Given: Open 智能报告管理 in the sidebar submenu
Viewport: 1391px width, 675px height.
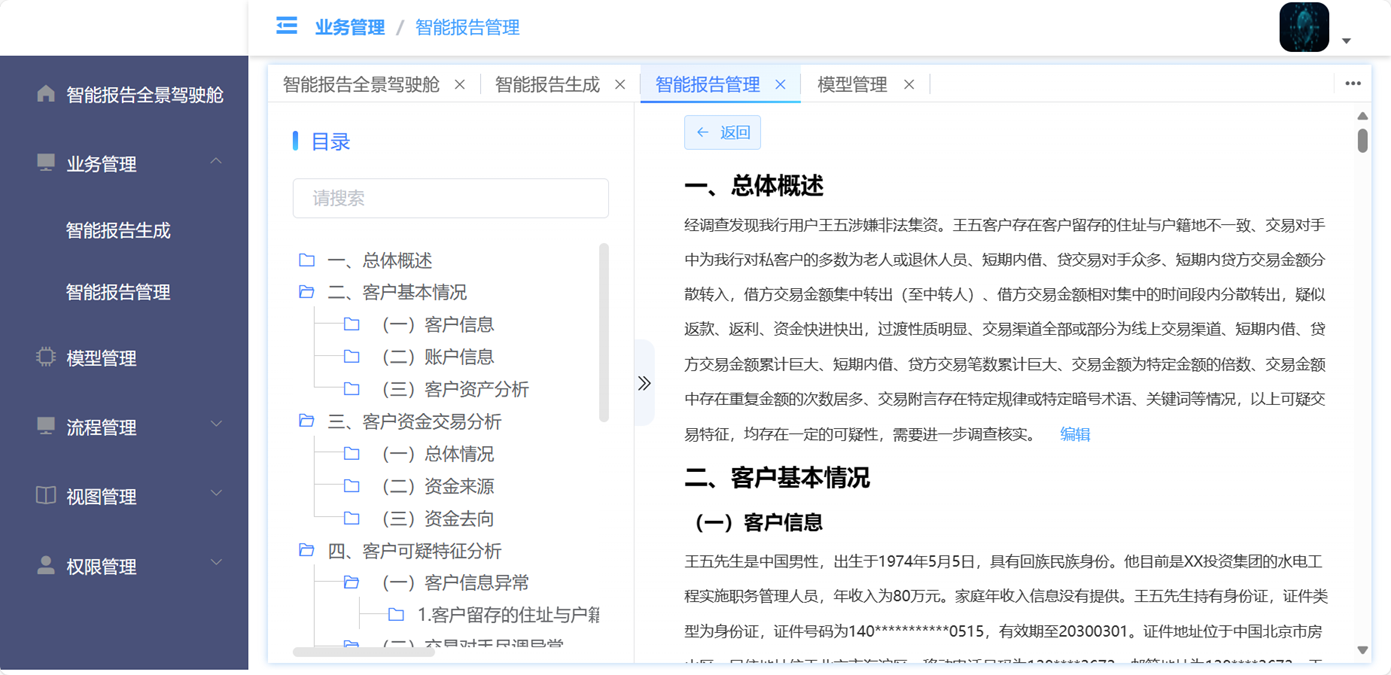Looking at the screenshot, I should point(118,292).
